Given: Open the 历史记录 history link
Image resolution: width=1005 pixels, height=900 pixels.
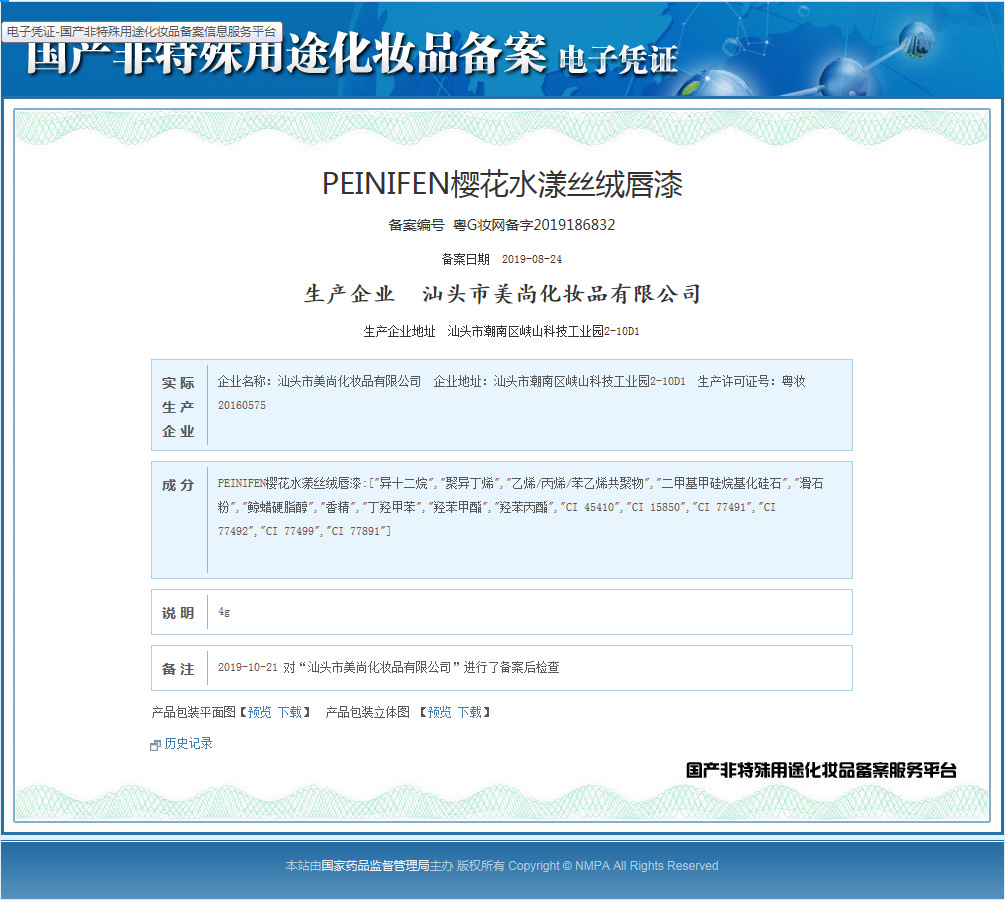Looking at the screenshot, I should [188, 743].
